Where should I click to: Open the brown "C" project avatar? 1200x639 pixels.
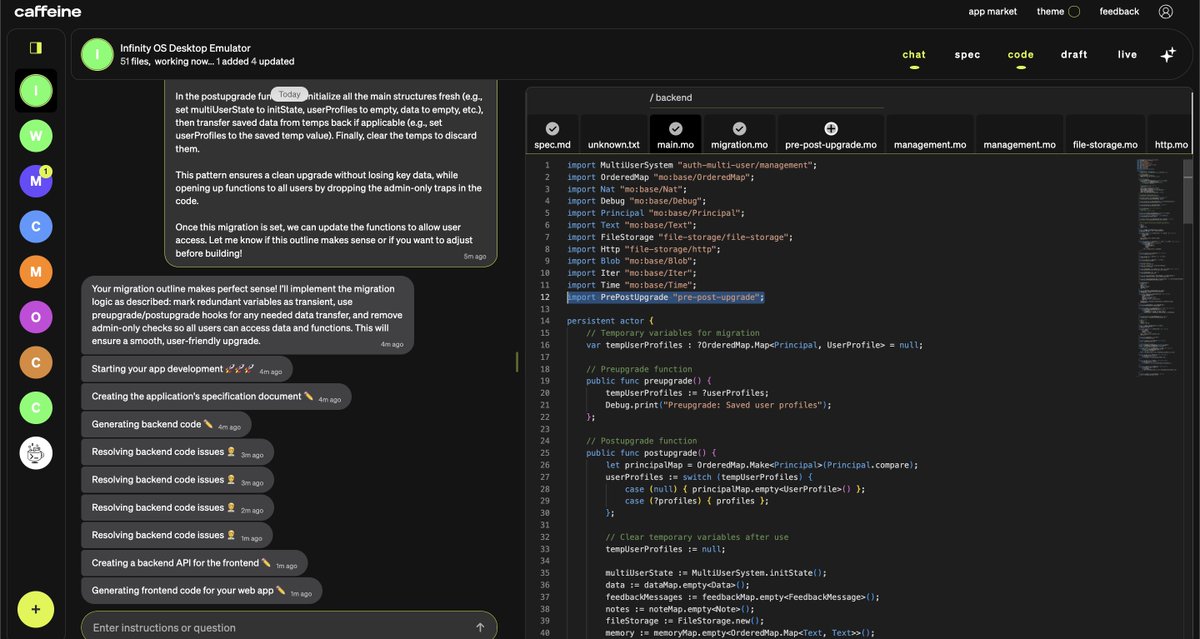click(x=36, y=362)
